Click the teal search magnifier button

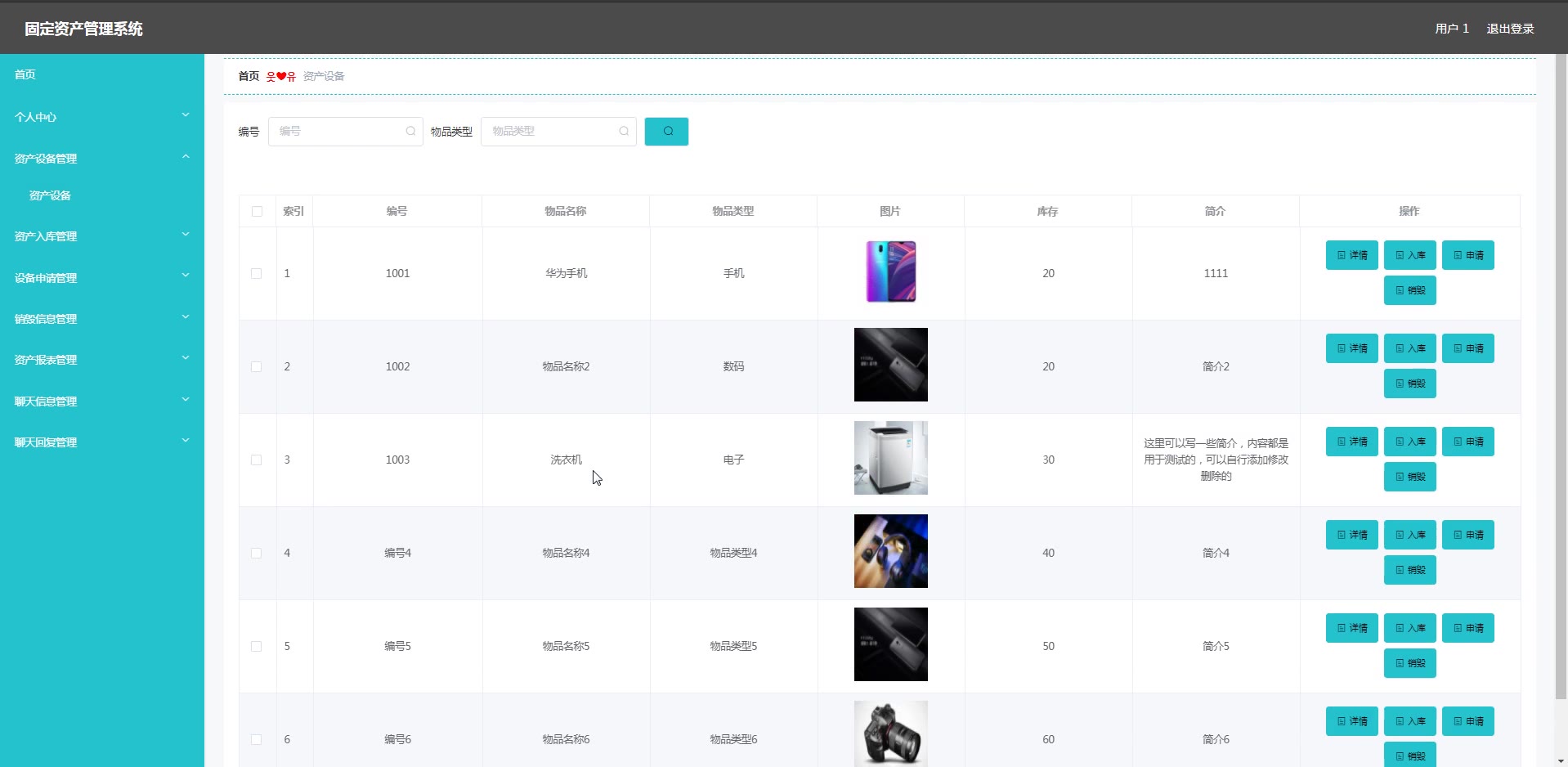click(666, 132)
